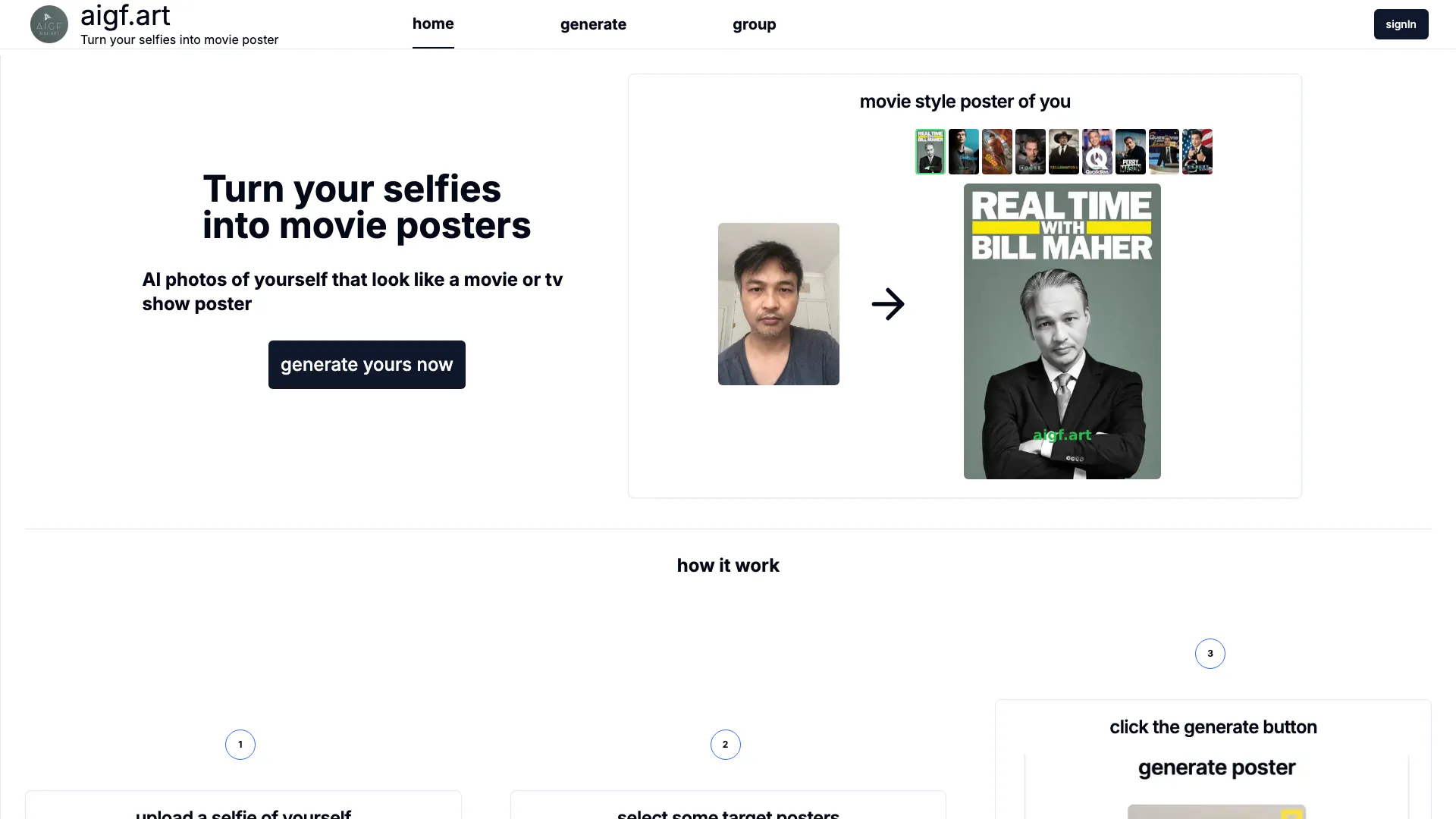Open the large Bill Maher poster image
The image size is (1456, 819).
(x=1062, y=331)
